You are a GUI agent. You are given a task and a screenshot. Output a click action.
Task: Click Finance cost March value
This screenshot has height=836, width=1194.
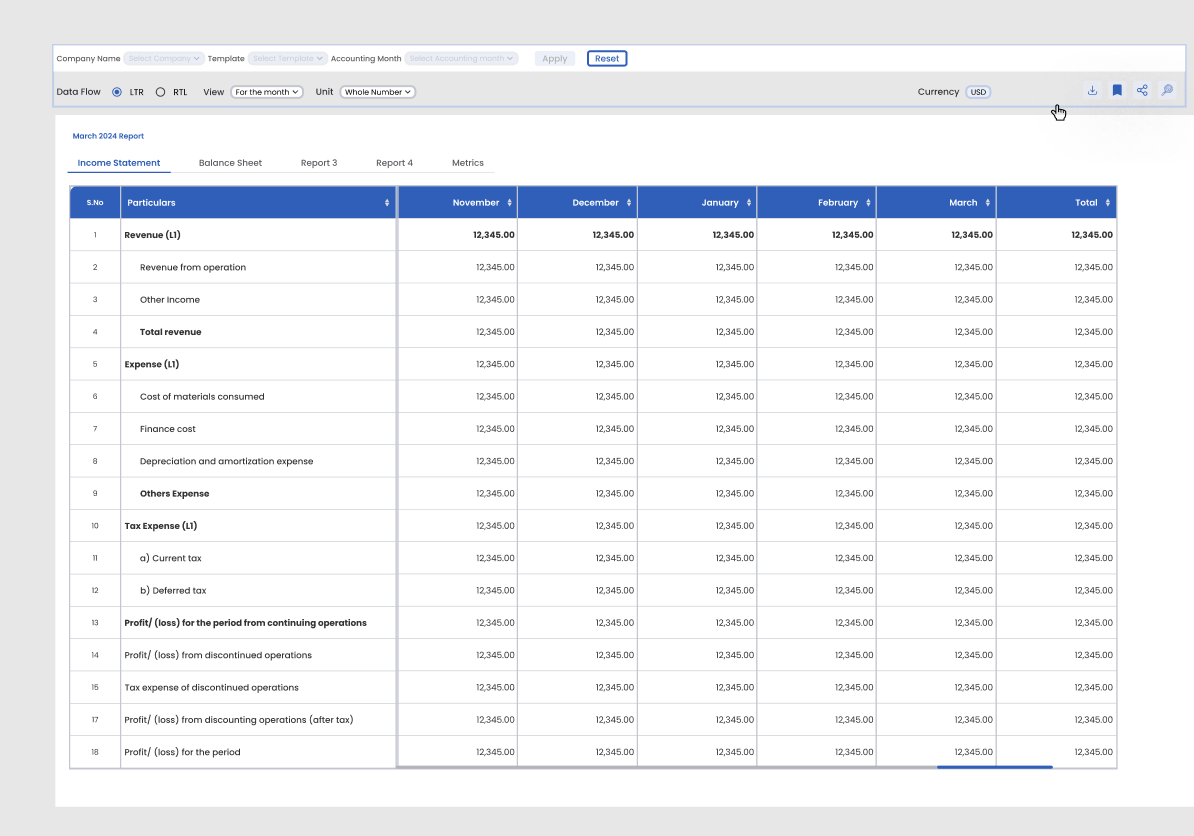click(973, 429)
